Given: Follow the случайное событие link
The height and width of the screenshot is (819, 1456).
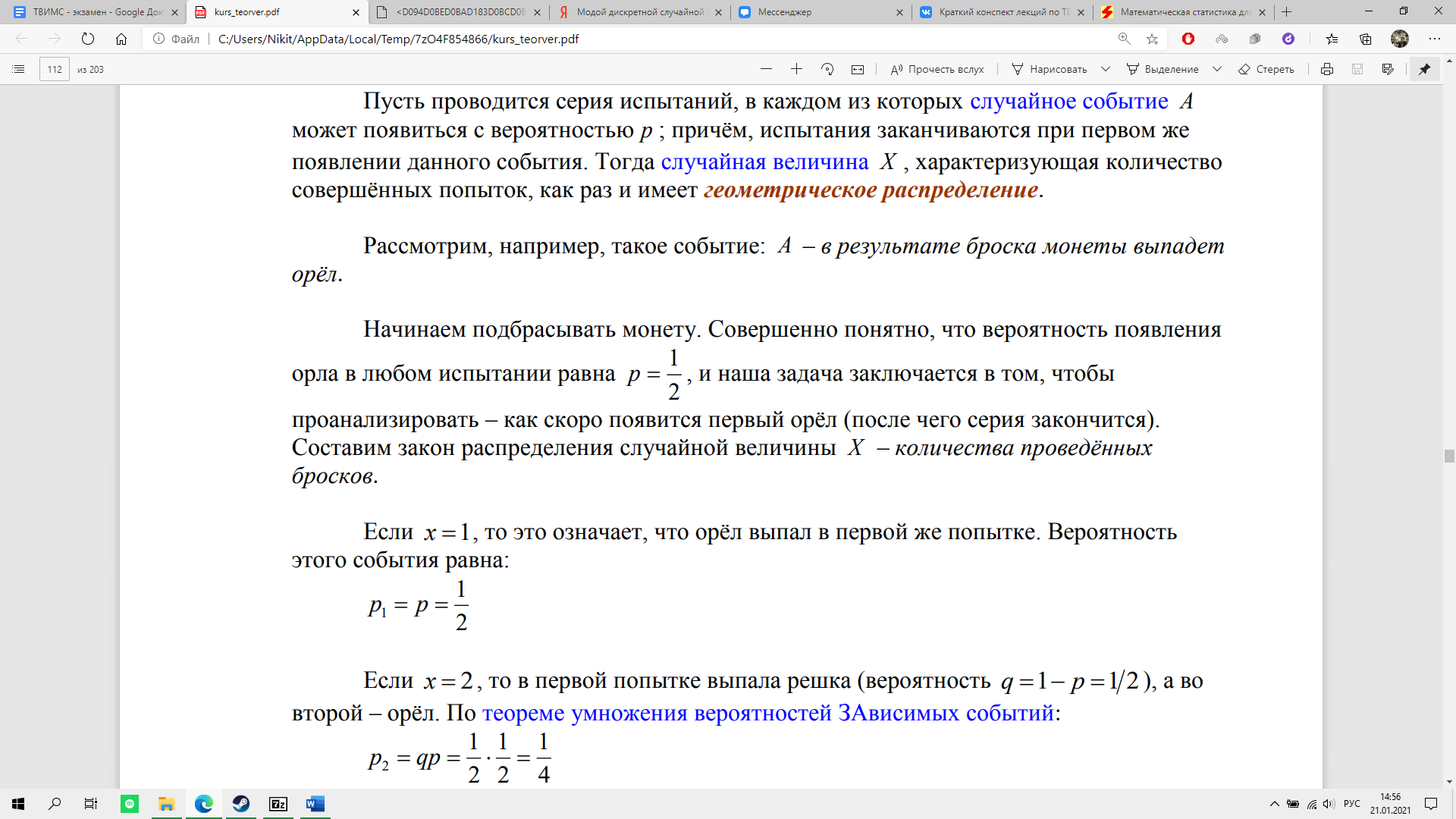Looking at the screenshot, I should pos(1069,101).
